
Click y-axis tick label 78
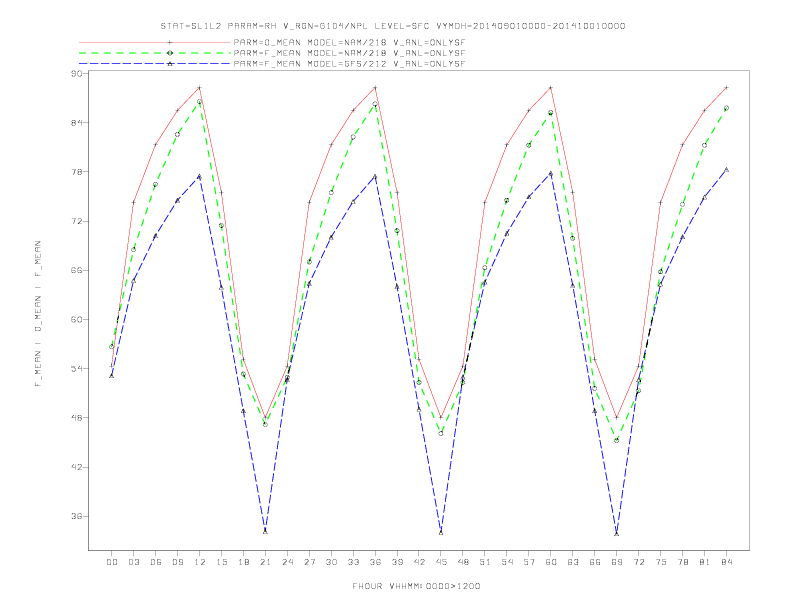point(77,172)
